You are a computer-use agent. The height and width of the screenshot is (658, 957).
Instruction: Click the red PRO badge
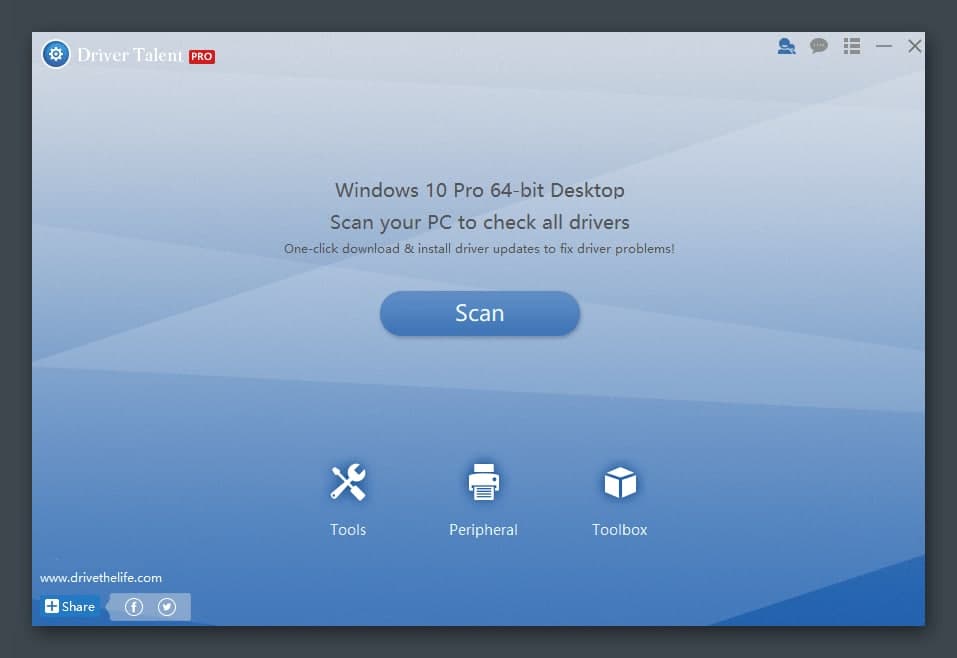201,56
